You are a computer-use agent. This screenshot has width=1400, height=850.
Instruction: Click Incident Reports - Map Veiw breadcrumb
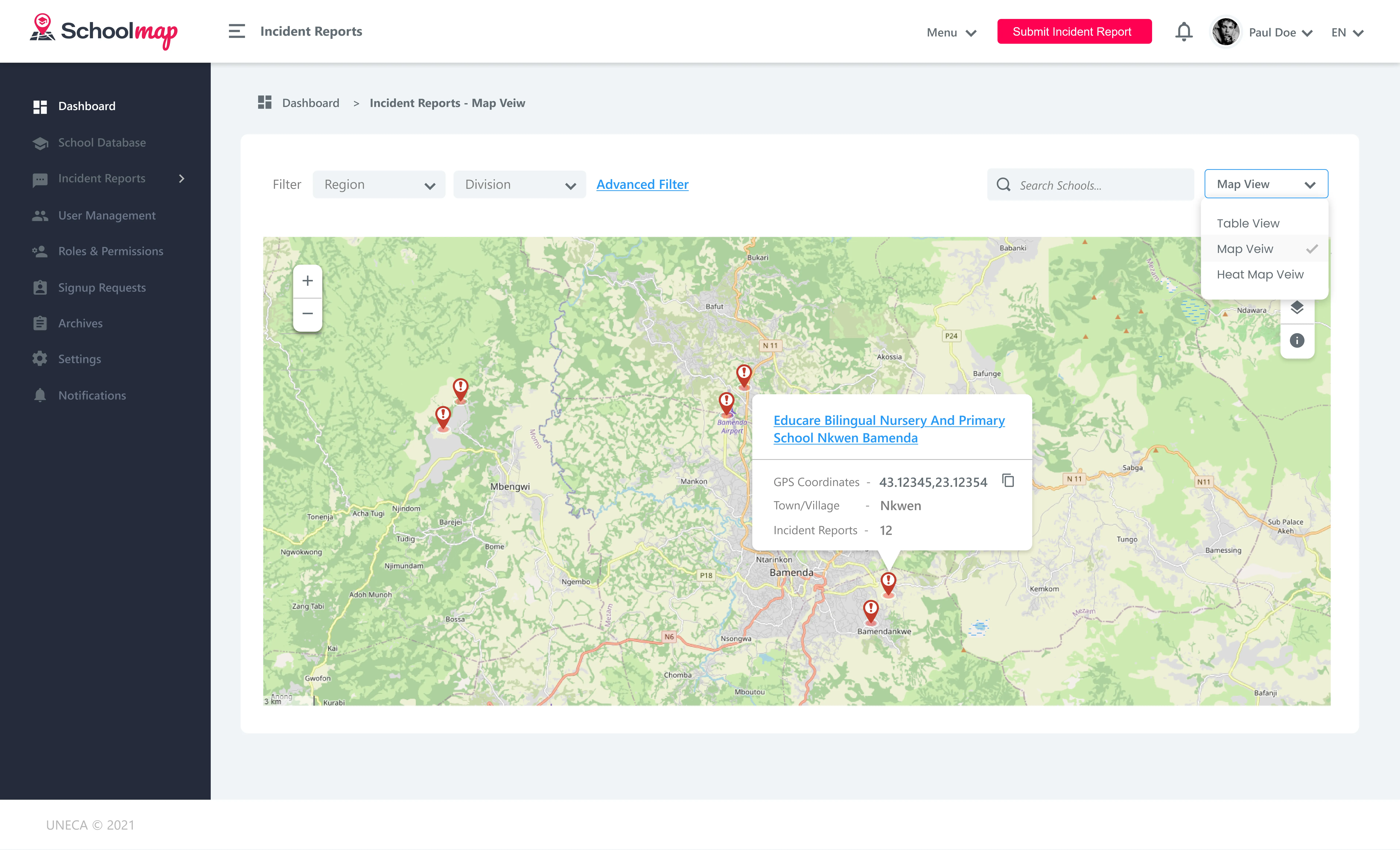(x=447, y=103)
